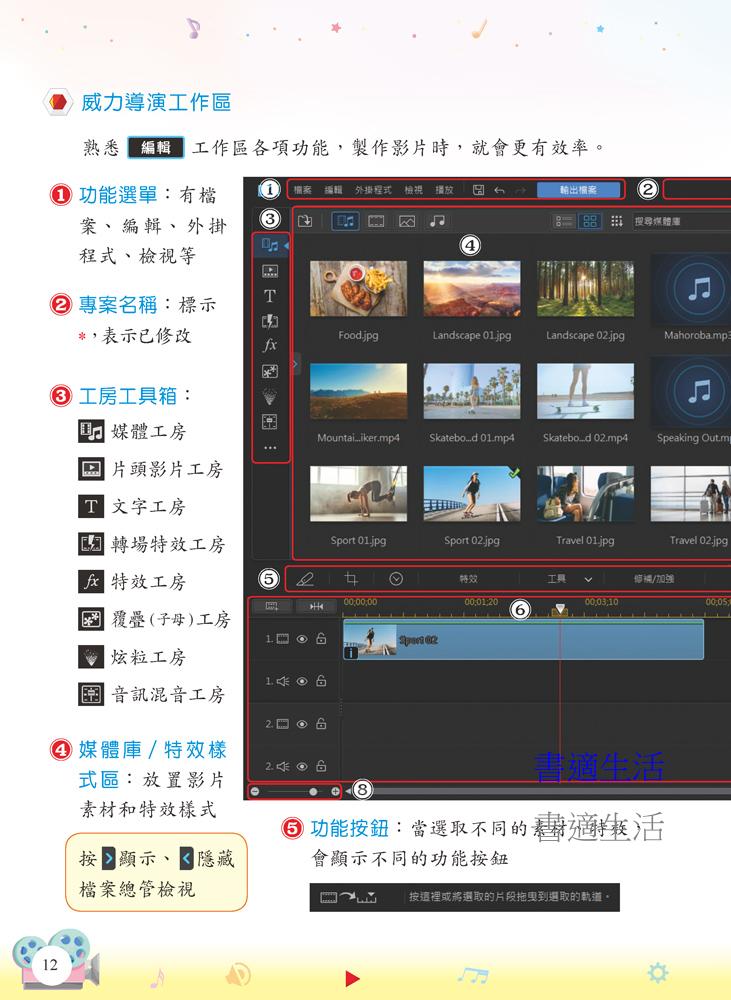
Task: Toggle visibility eye of video track 2
Action: click(x=302, y=724)
